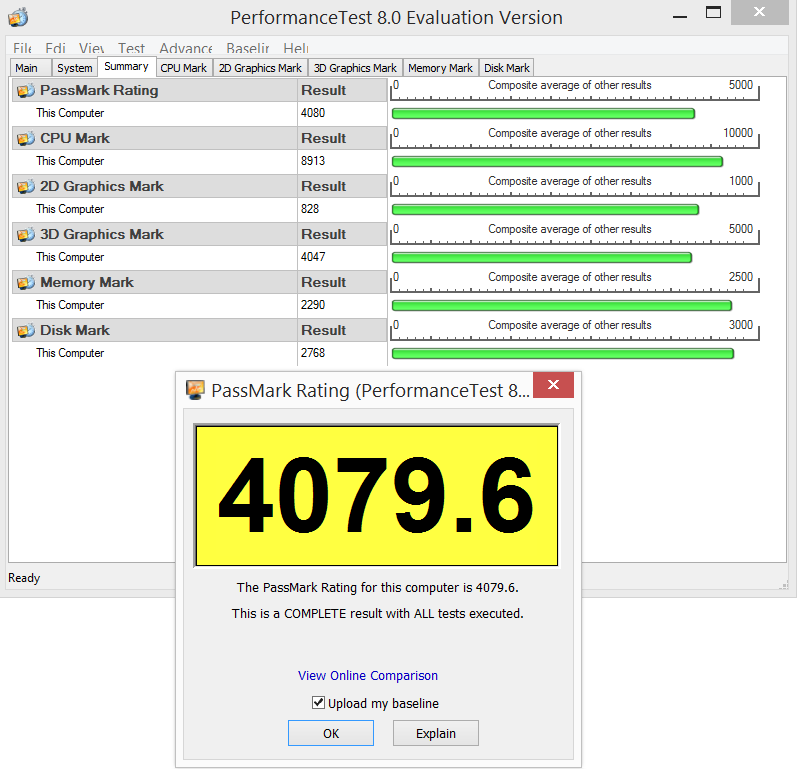Click the 3D Graphics Mark row icon

25,234
